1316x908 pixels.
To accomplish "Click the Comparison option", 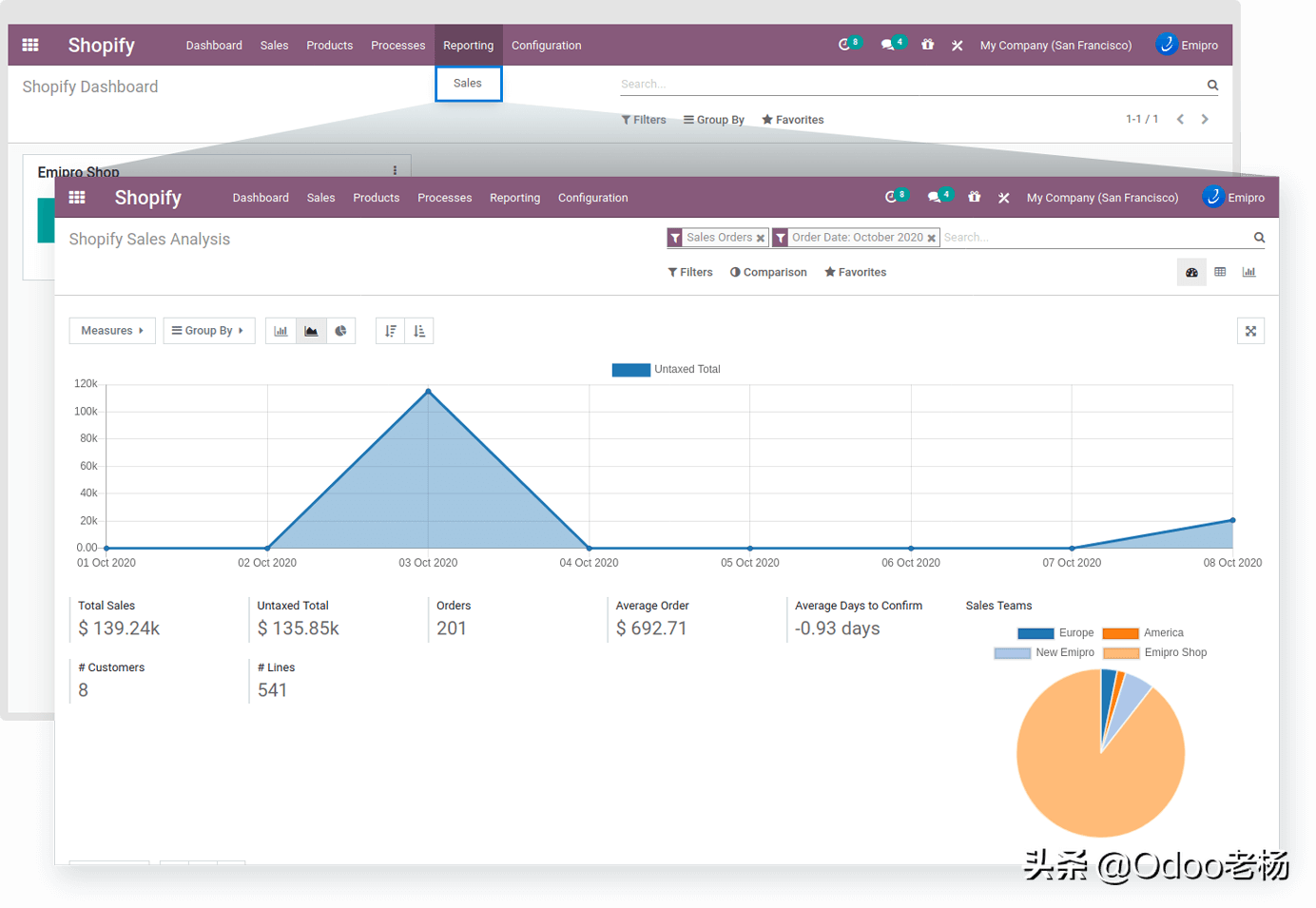I will click(768, 272).
